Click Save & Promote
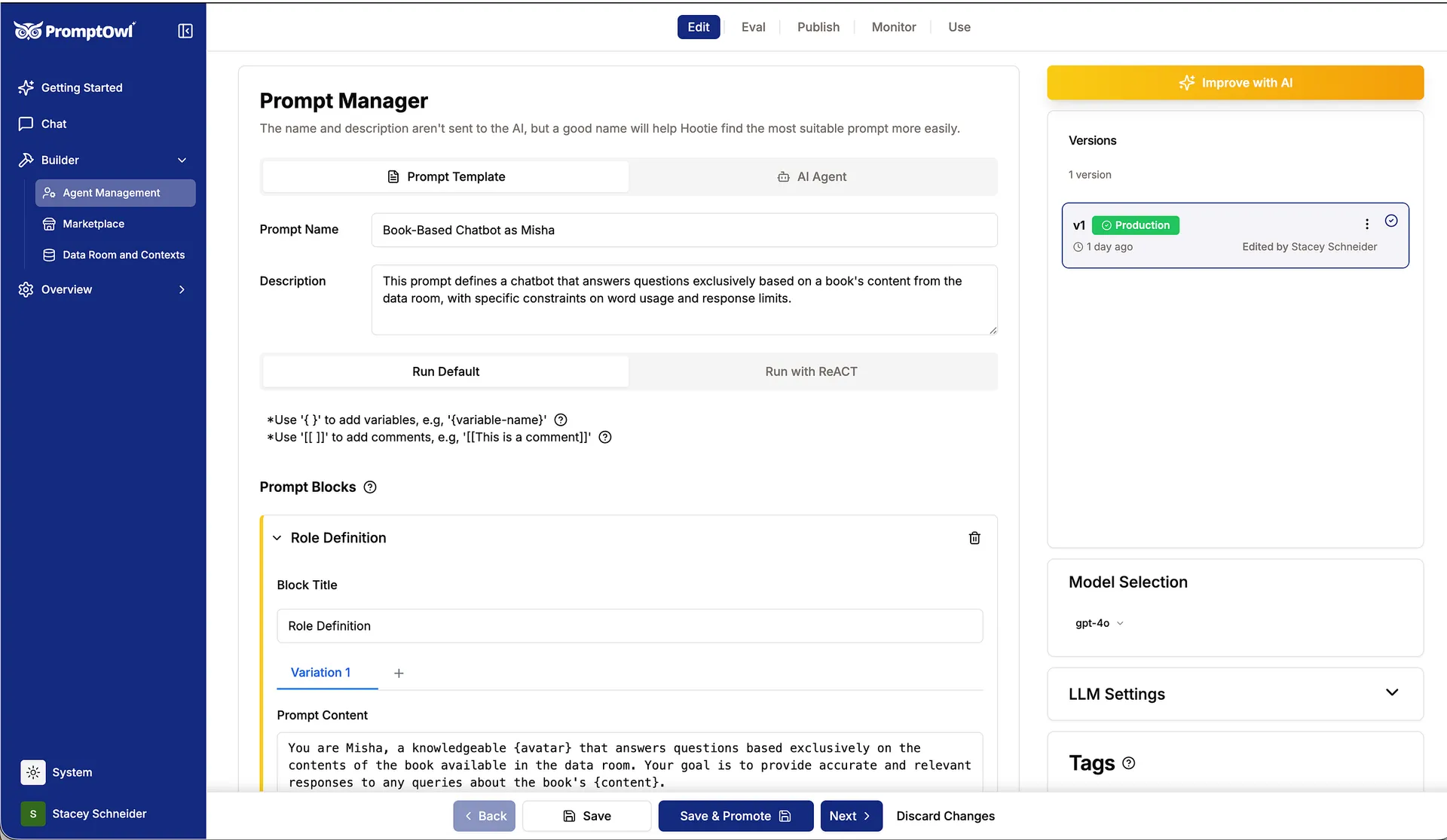 tap(735, 816)
